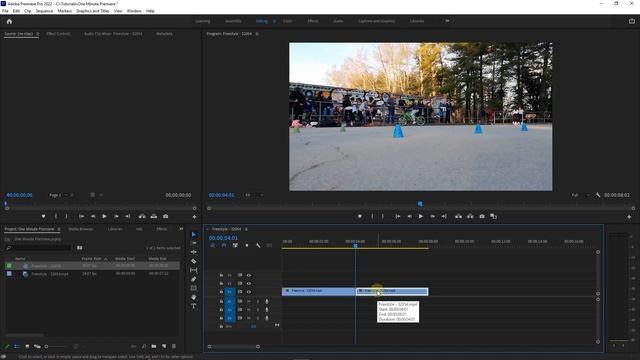Image resolution: width=640 pixels, height=360 pixels.
Task: Export a frame from the Source monitor
Action: [x=165, y=216]
